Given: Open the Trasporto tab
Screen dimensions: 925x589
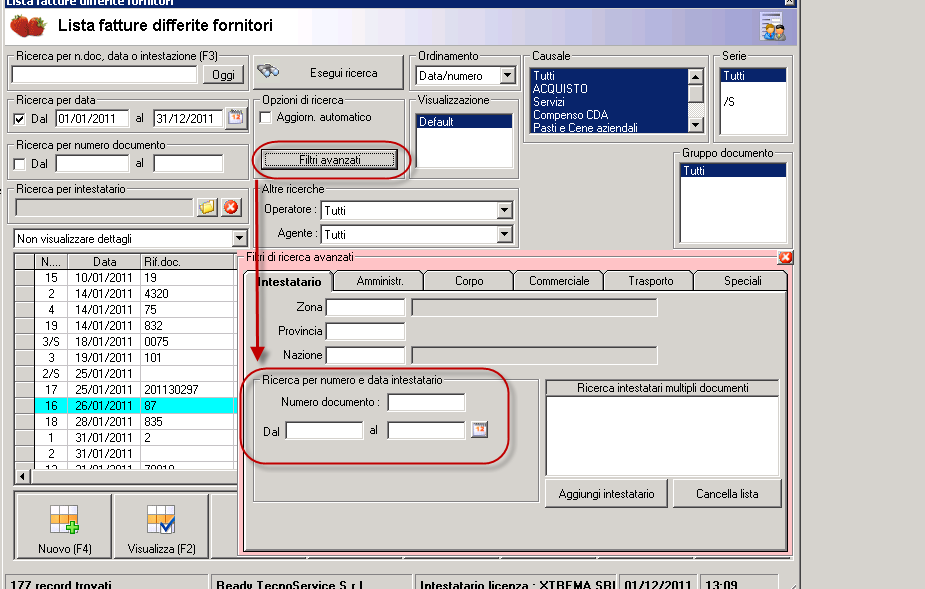Looking at the screenshot, I should point(650,281).
